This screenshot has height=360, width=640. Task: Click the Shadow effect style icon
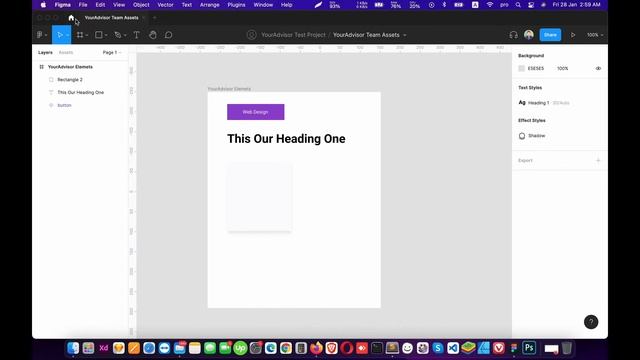pyautogui.click(x=522, y=136)
